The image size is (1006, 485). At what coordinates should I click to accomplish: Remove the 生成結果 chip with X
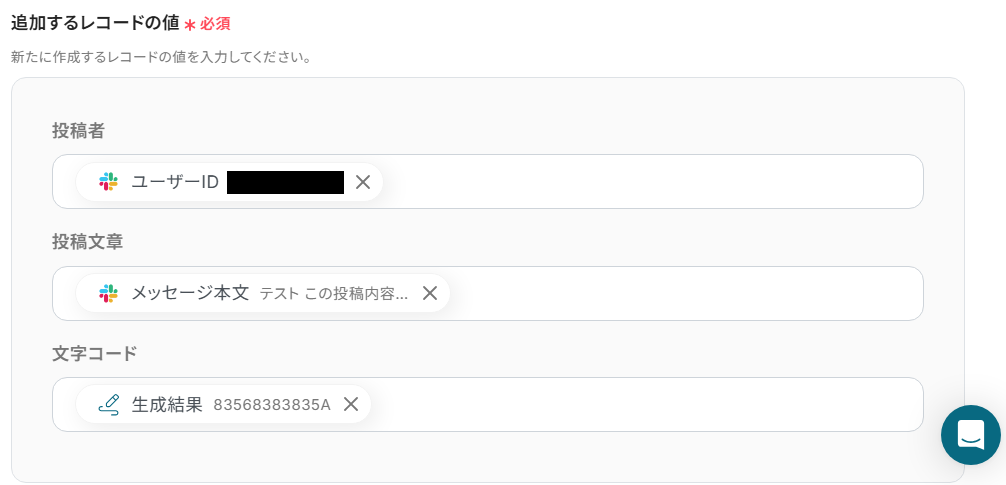(x=351, y=404)
